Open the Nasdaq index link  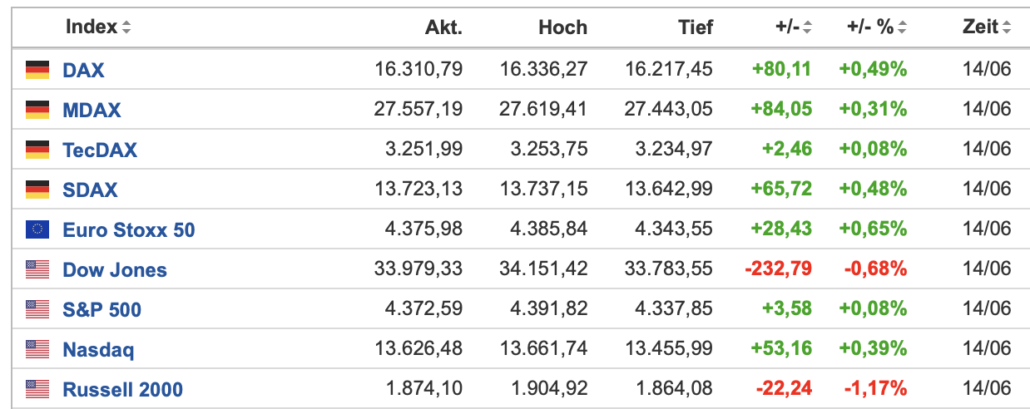(x=99, y=349)
